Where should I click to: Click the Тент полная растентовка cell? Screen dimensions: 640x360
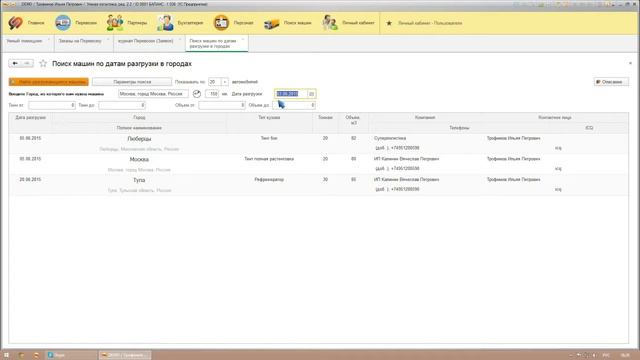(x=269, y=159)
